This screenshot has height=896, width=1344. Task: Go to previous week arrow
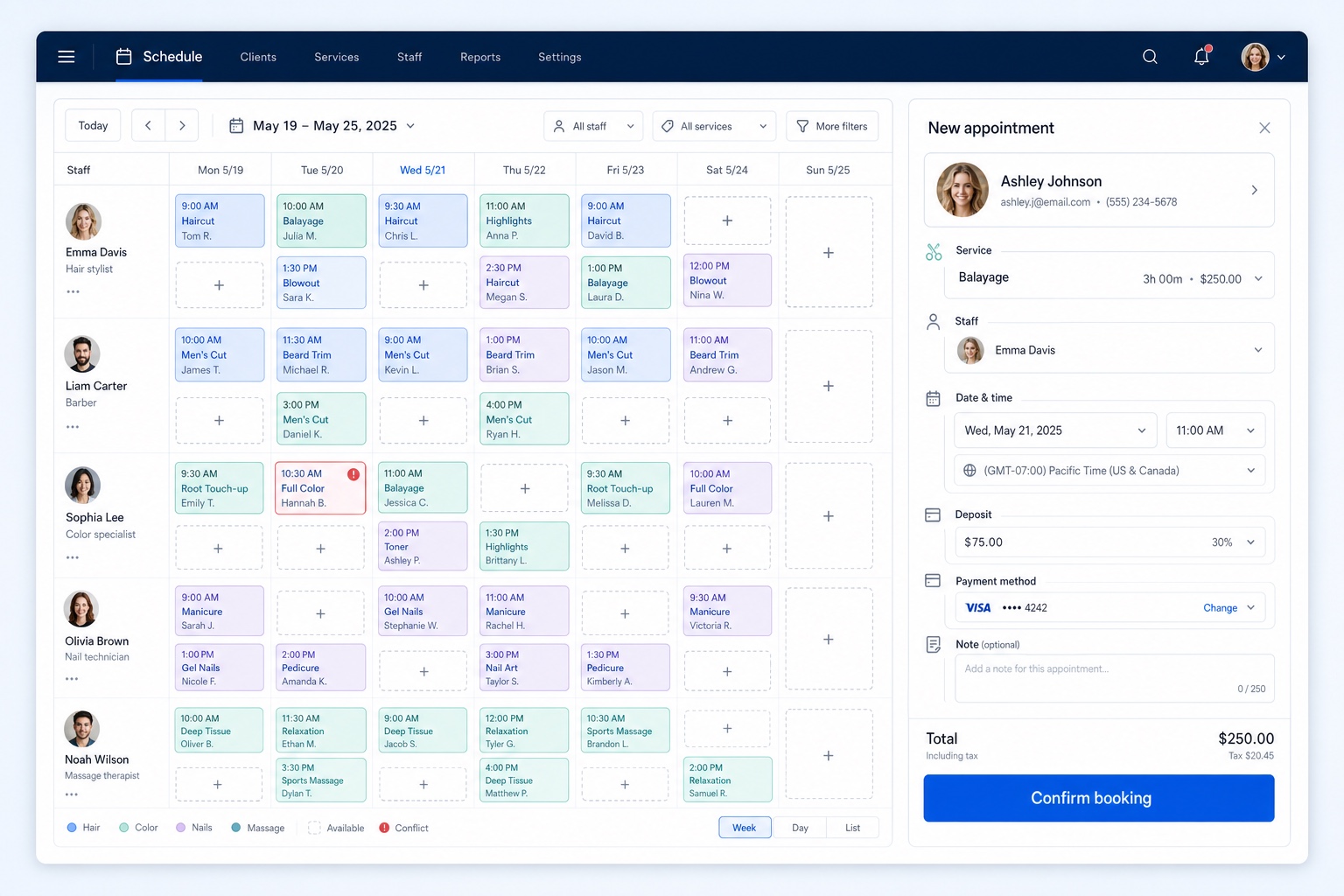pos(148,126)
